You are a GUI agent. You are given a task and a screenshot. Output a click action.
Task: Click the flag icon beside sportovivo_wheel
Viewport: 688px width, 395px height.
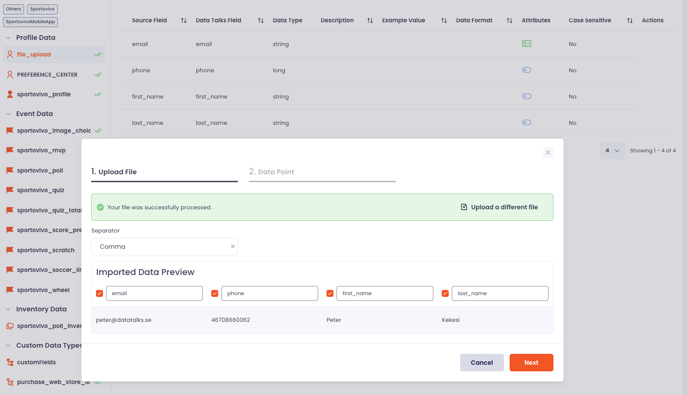[x=10, y=290]
